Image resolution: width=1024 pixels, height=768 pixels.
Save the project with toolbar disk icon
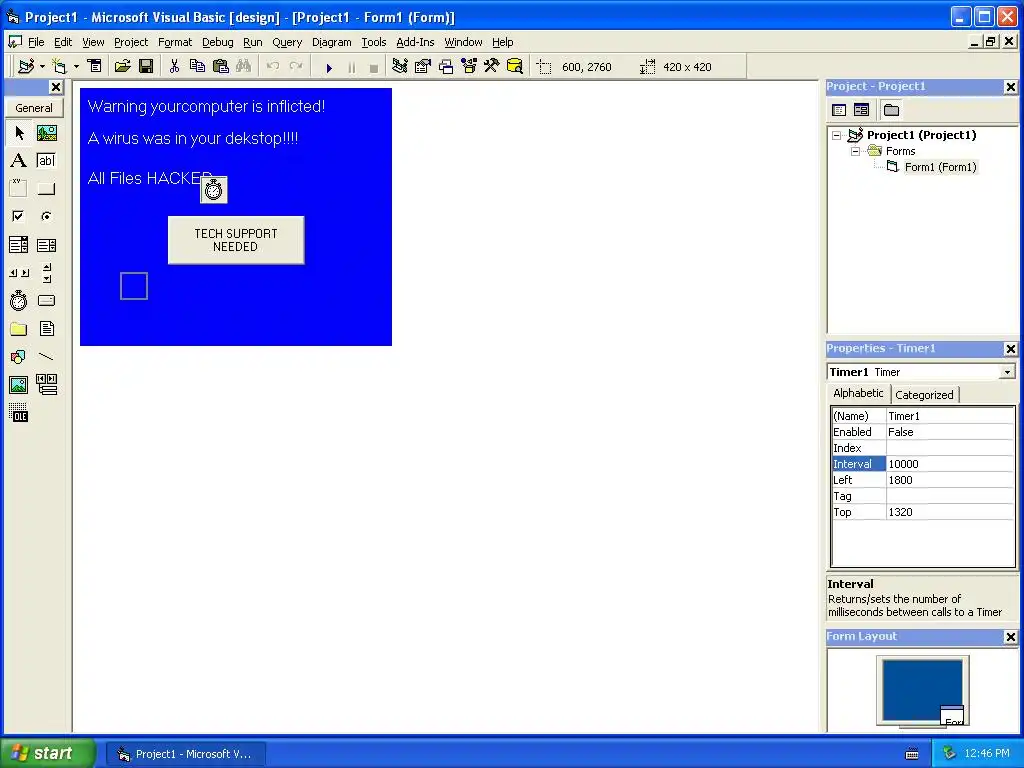tap(146, 67)
